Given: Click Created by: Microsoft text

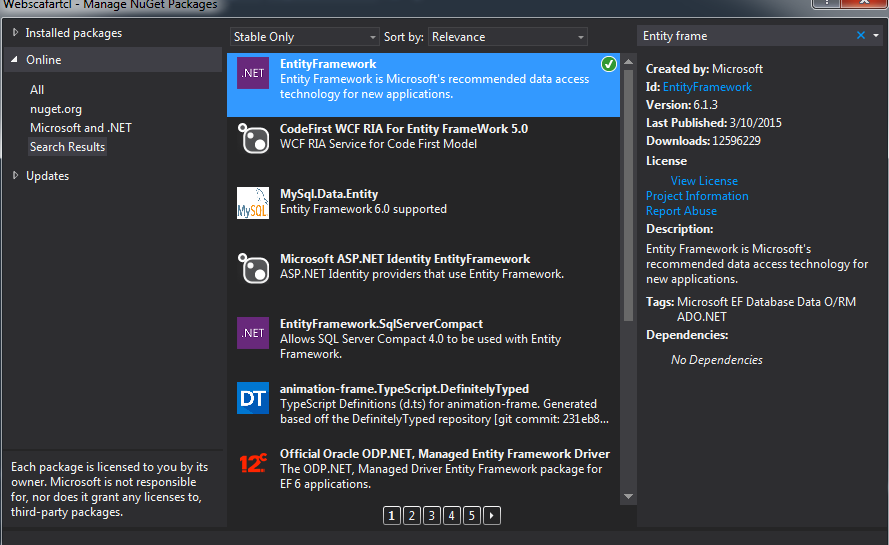Looking at the screenshot, I should pyautogui.click(x=704, y=69).
